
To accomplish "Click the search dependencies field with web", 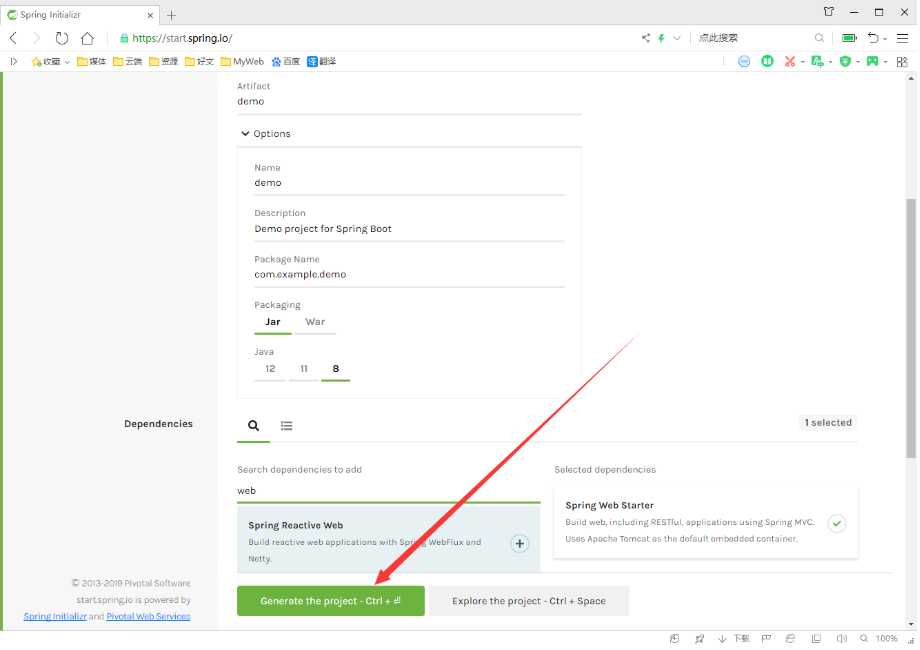I will 388,491.
